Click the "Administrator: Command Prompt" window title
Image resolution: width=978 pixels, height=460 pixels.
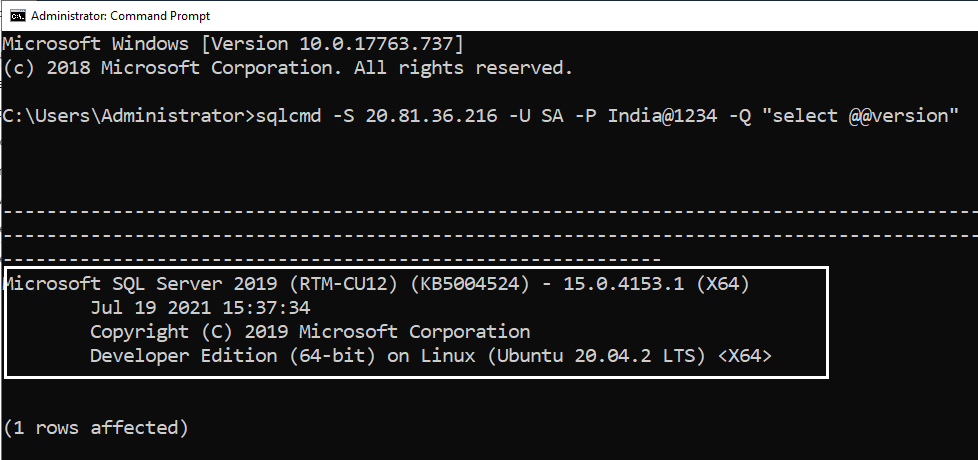click(x=119, y=16)
